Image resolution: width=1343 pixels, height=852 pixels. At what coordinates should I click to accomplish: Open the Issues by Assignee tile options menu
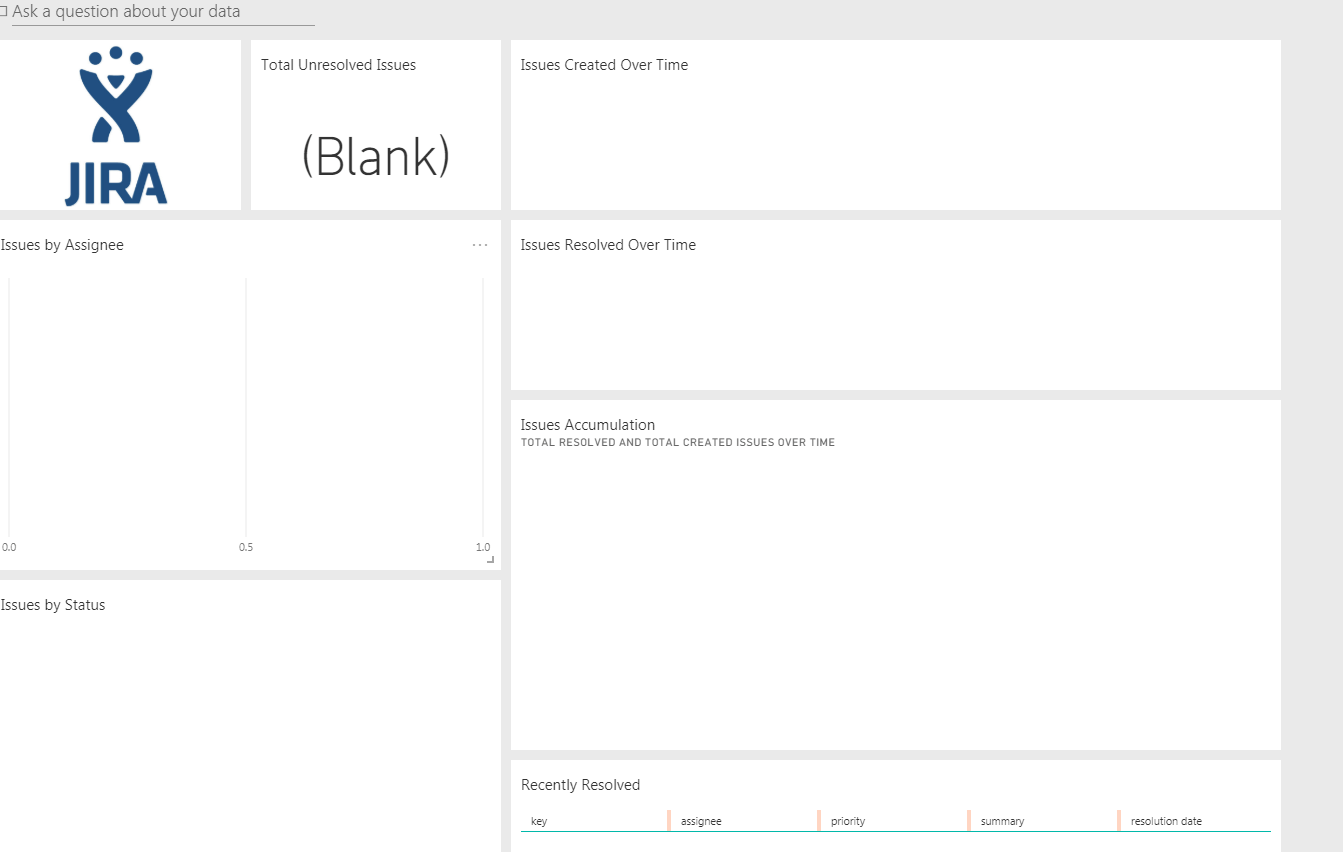[480, 245]
